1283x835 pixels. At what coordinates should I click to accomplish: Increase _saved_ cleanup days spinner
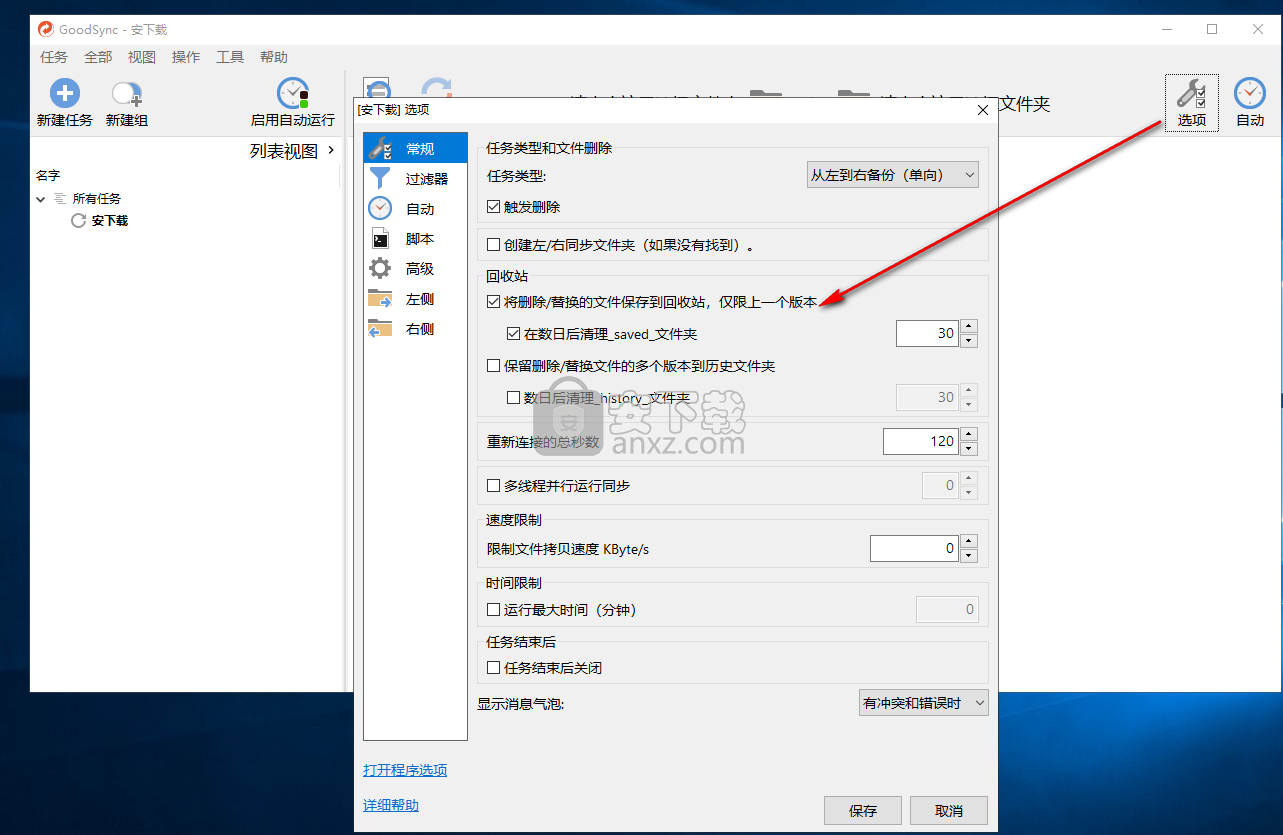click(x=968, y=327)
